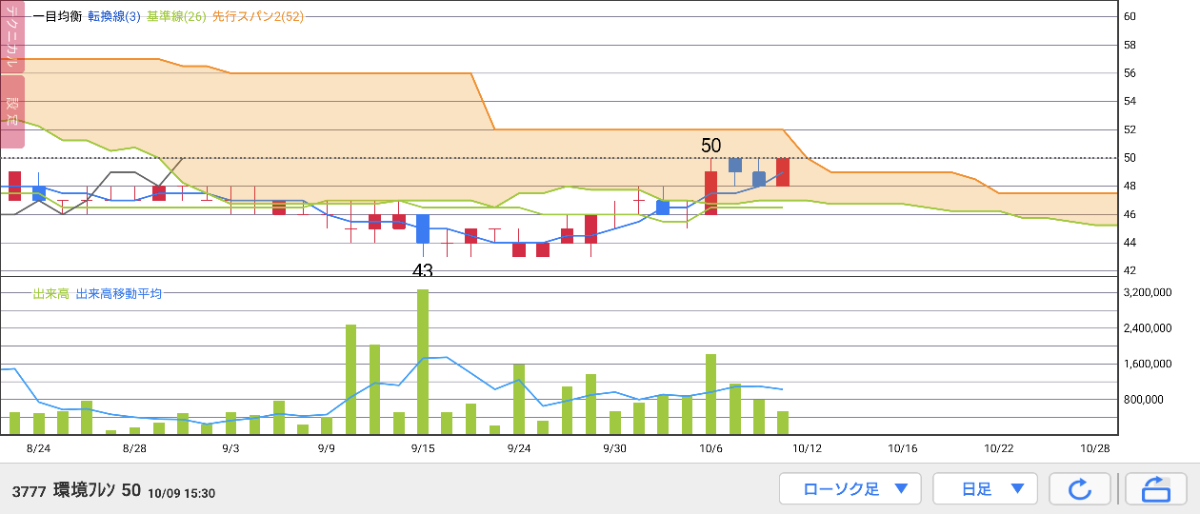
Task: Click the high price label 50 above candles
Action: [711, 146]
